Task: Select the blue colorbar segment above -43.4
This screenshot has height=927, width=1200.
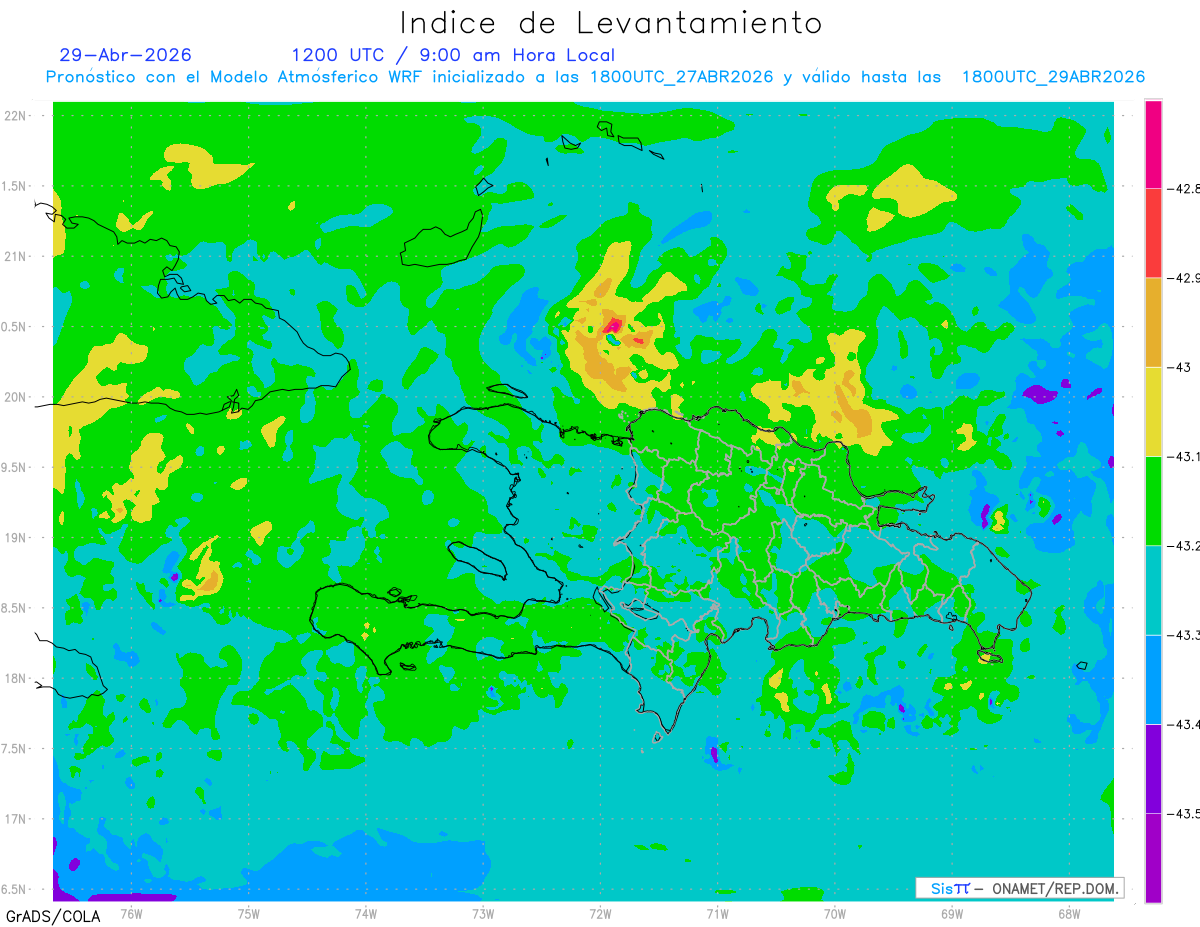Action: [1153, 679]
